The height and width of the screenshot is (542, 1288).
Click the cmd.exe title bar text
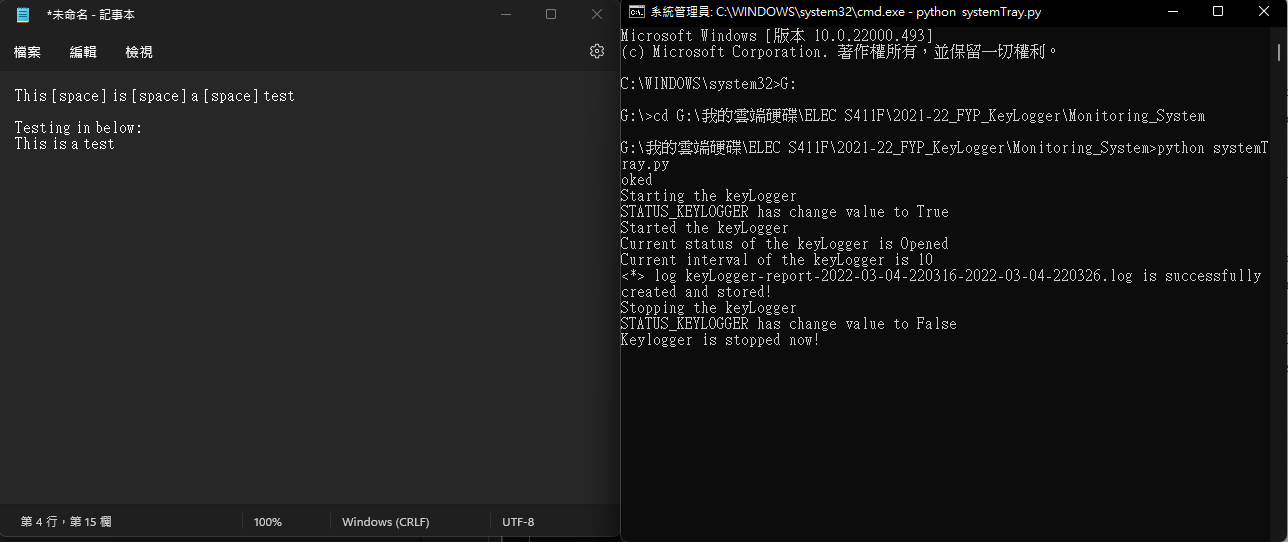point(846,12)
